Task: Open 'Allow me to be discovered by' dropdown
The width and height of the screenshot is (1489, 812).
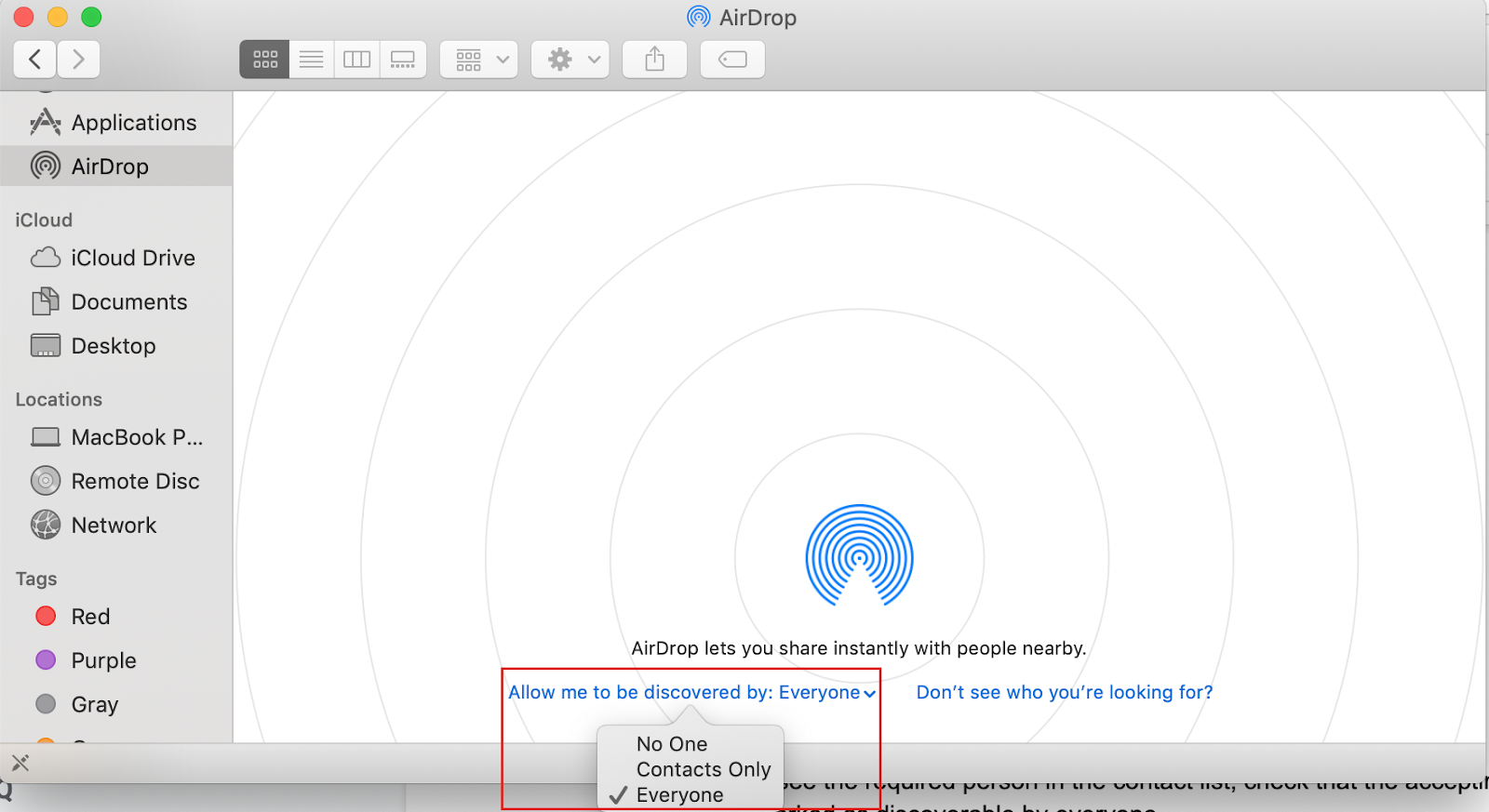Action: click(x=691, y=692)
